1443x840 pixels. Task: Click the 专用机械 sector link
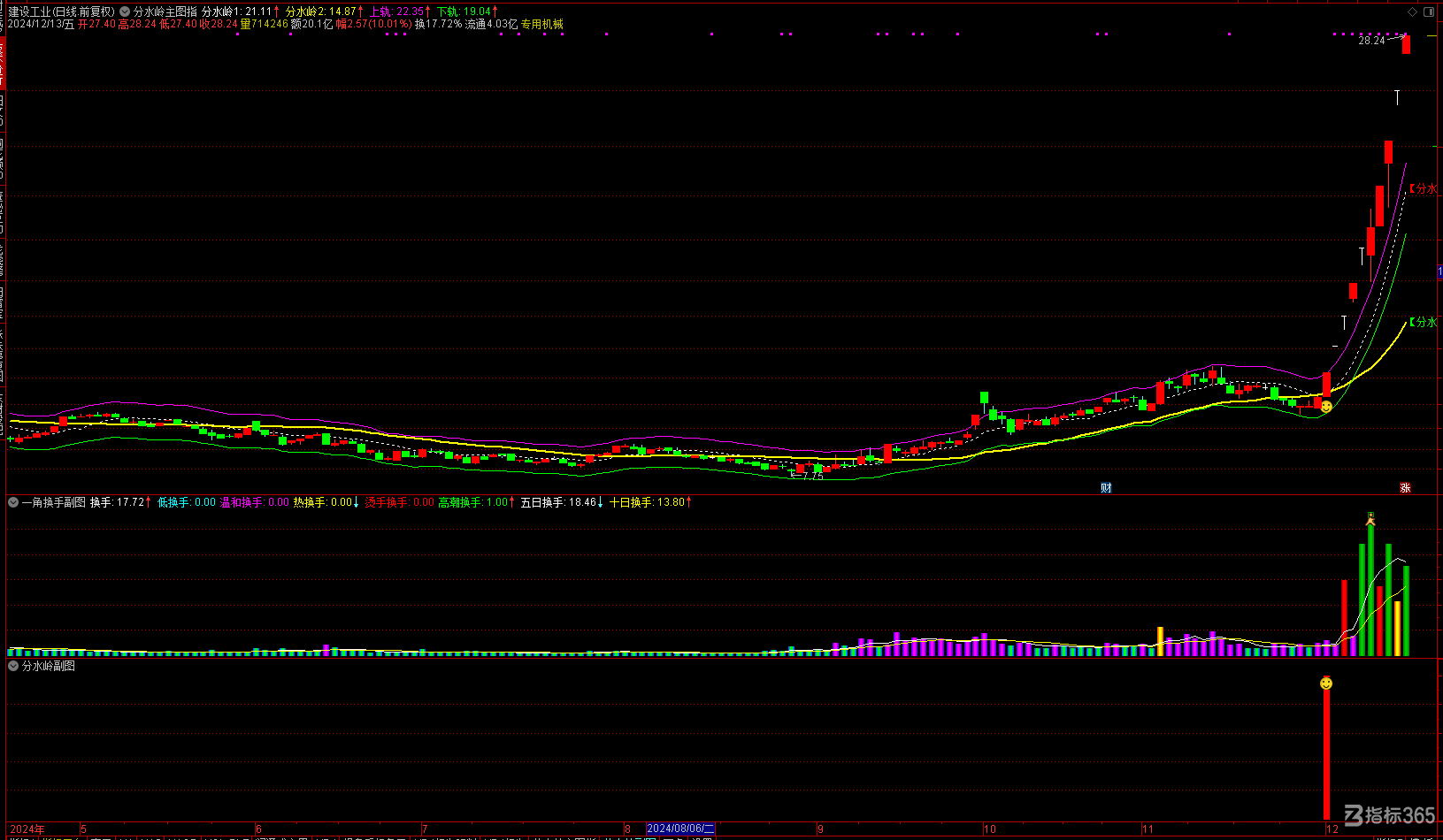(541, 24)
